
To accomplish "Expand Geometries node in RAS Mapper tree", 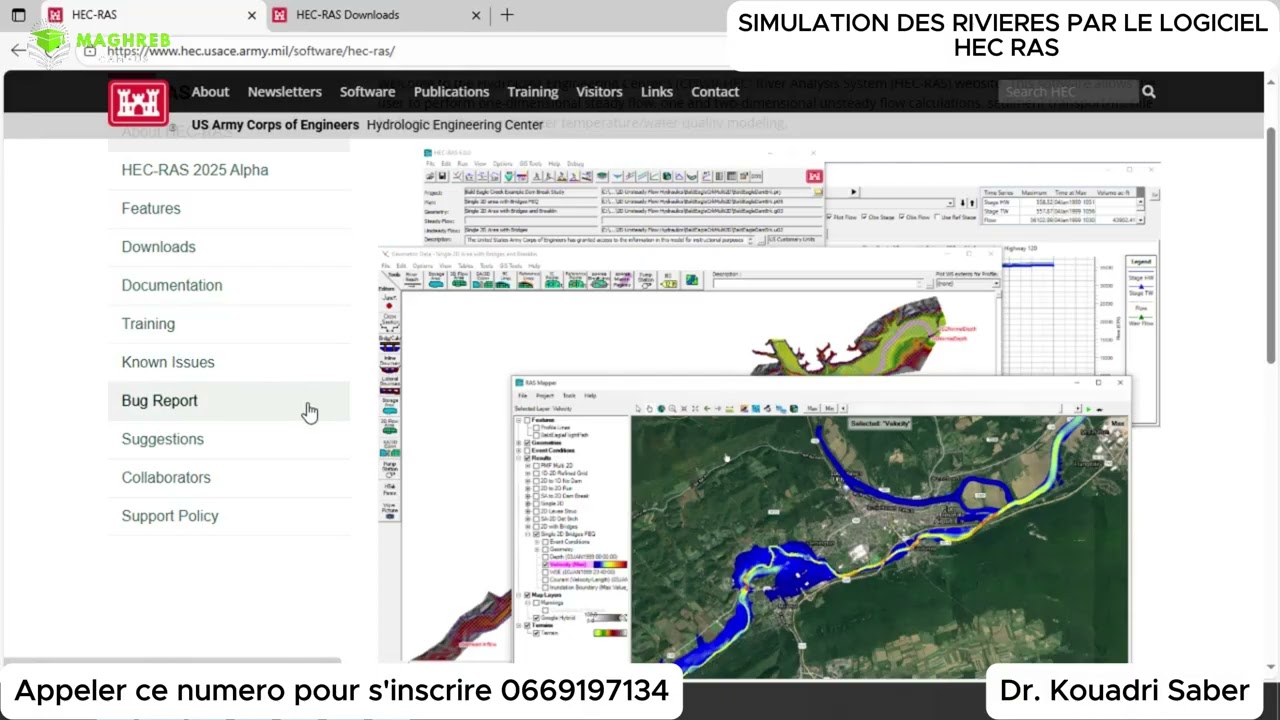I will (x=518, y=443).
